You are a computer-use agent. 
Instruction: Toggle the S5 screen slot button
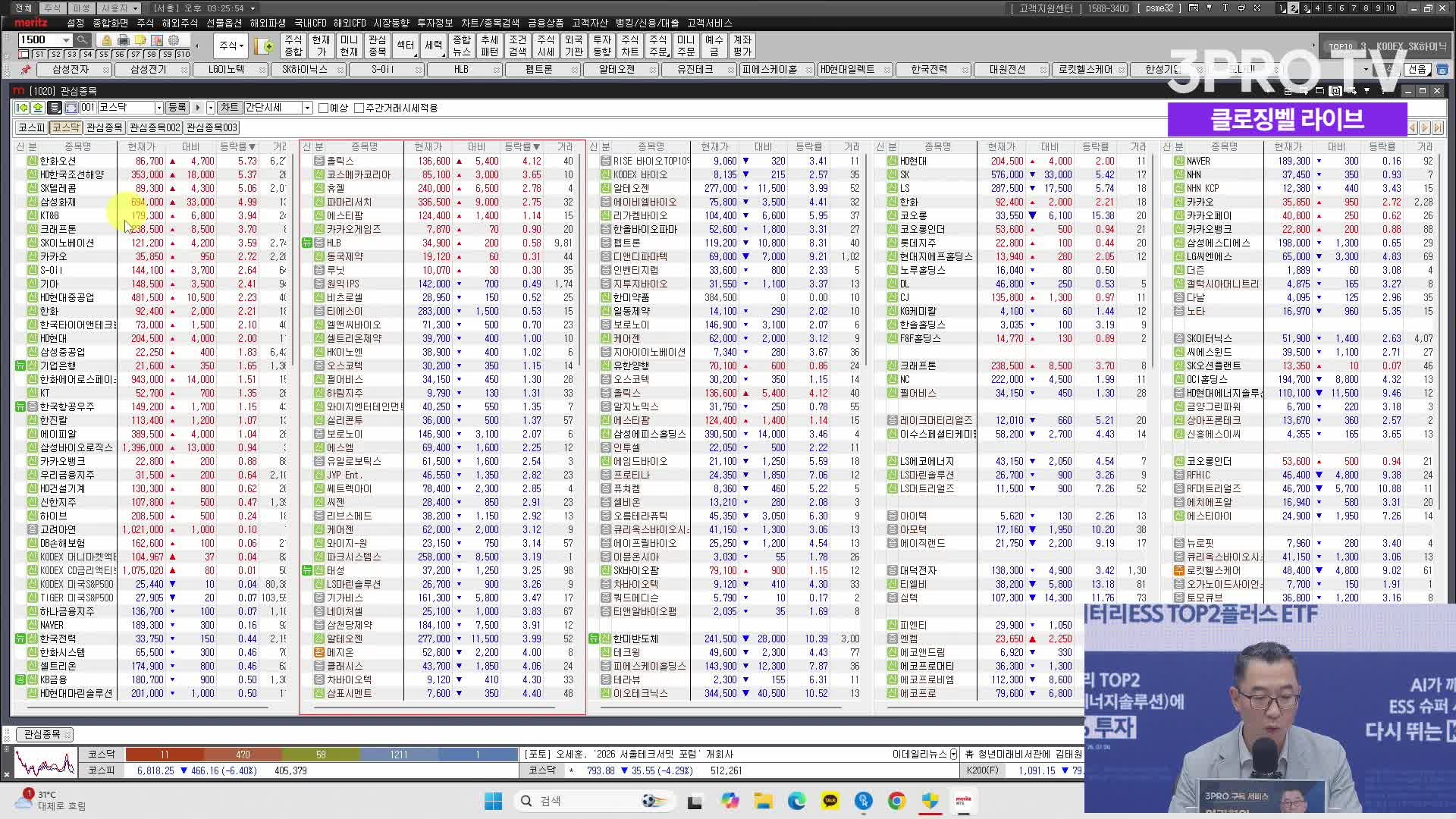103,55
